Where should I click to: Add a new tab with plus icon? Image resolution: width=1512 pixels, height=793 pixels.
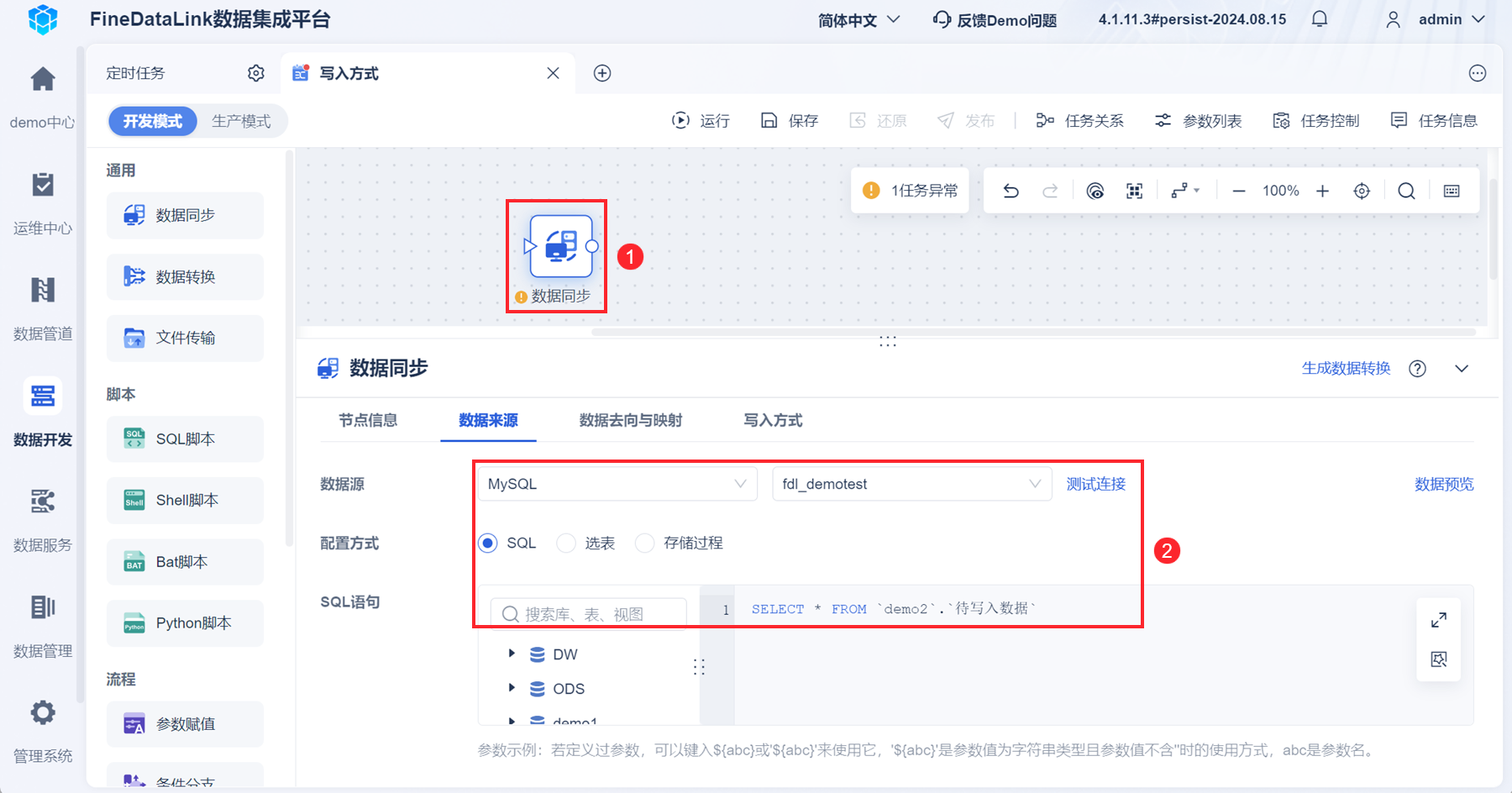click(602, 73)
